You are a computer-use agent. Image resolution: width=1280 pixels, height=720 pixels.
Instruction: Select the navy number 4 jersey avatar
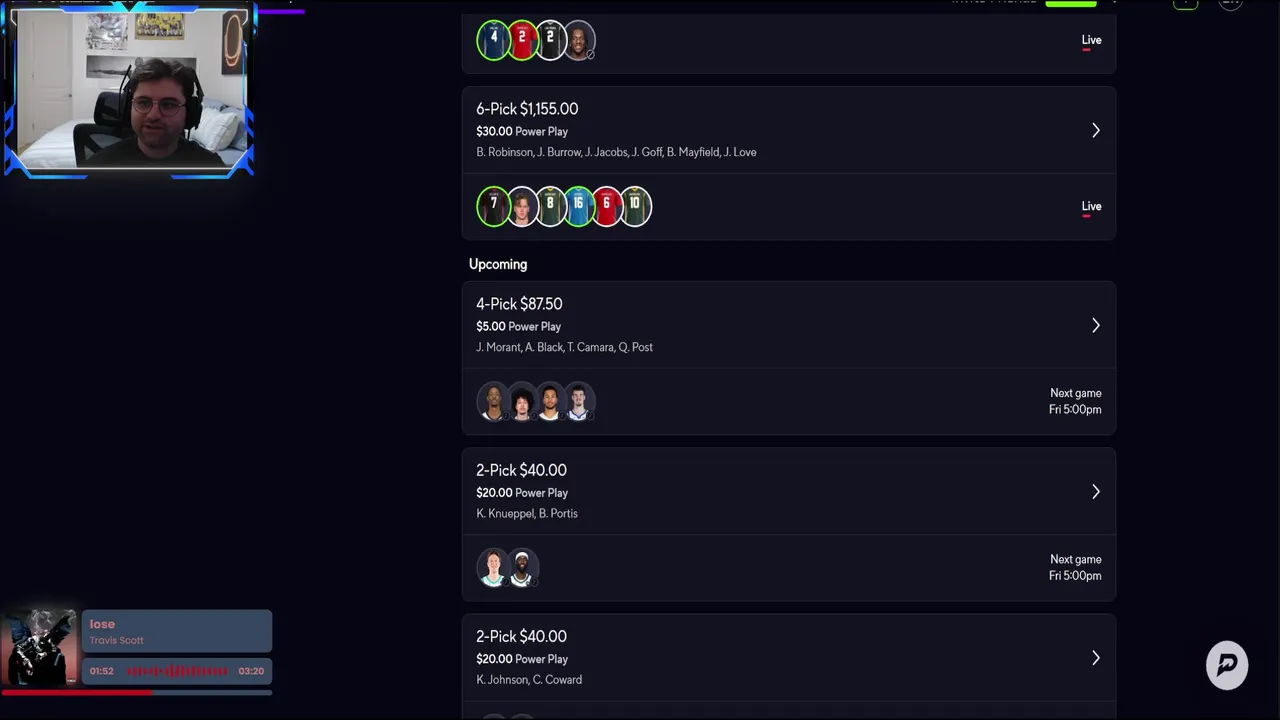(493, 40)
